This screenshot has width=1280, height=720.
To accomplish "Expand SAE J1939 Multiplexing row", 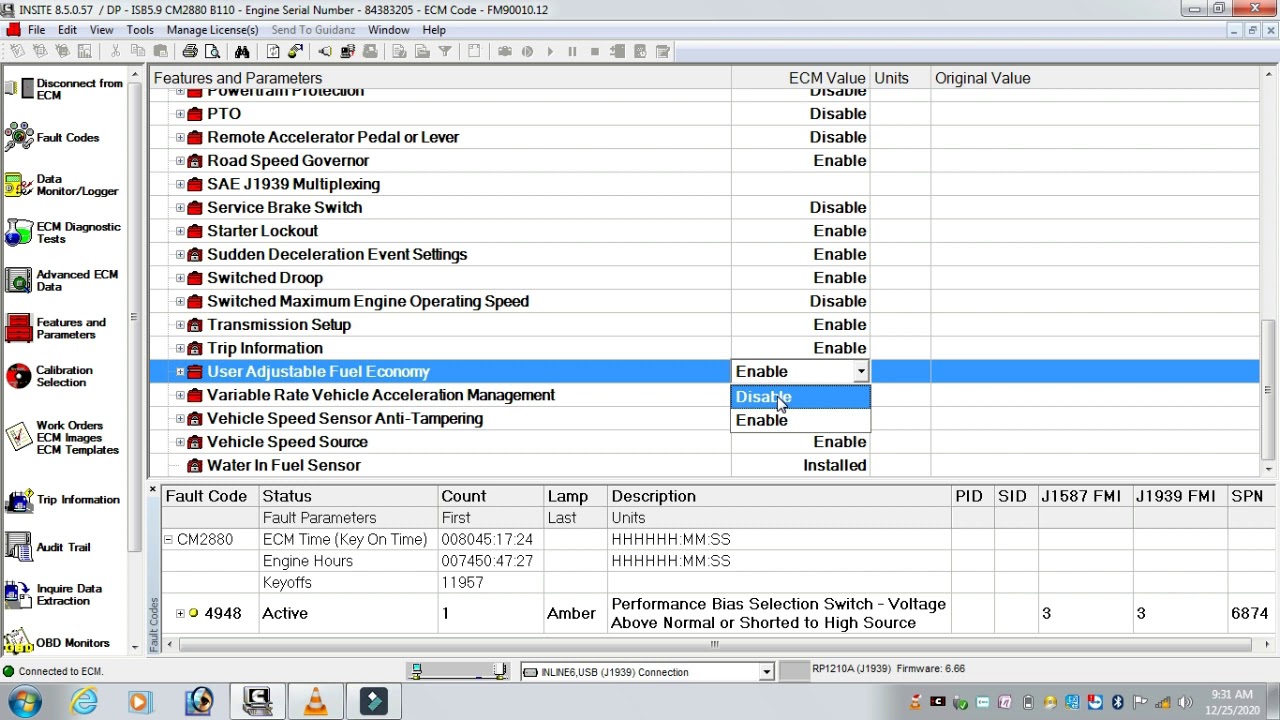I will click(x=180, y=184).
